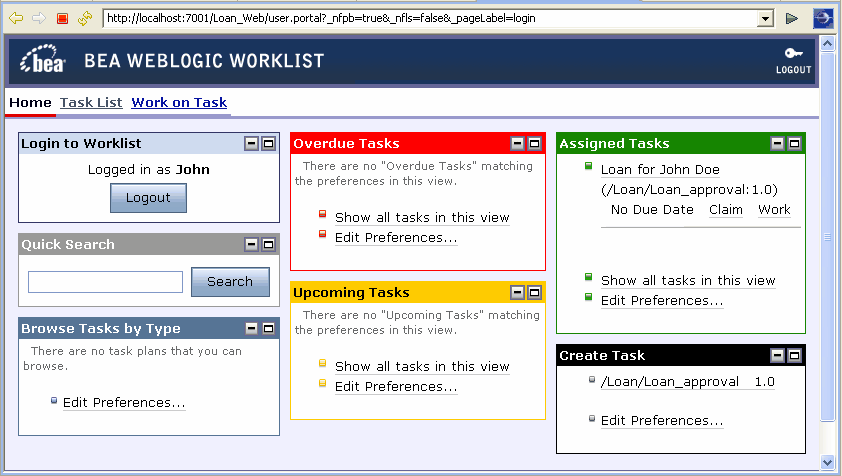Screen dimensions: 842x476
Task: Click the 'Logged in as John' text
Action: point(149,170)
